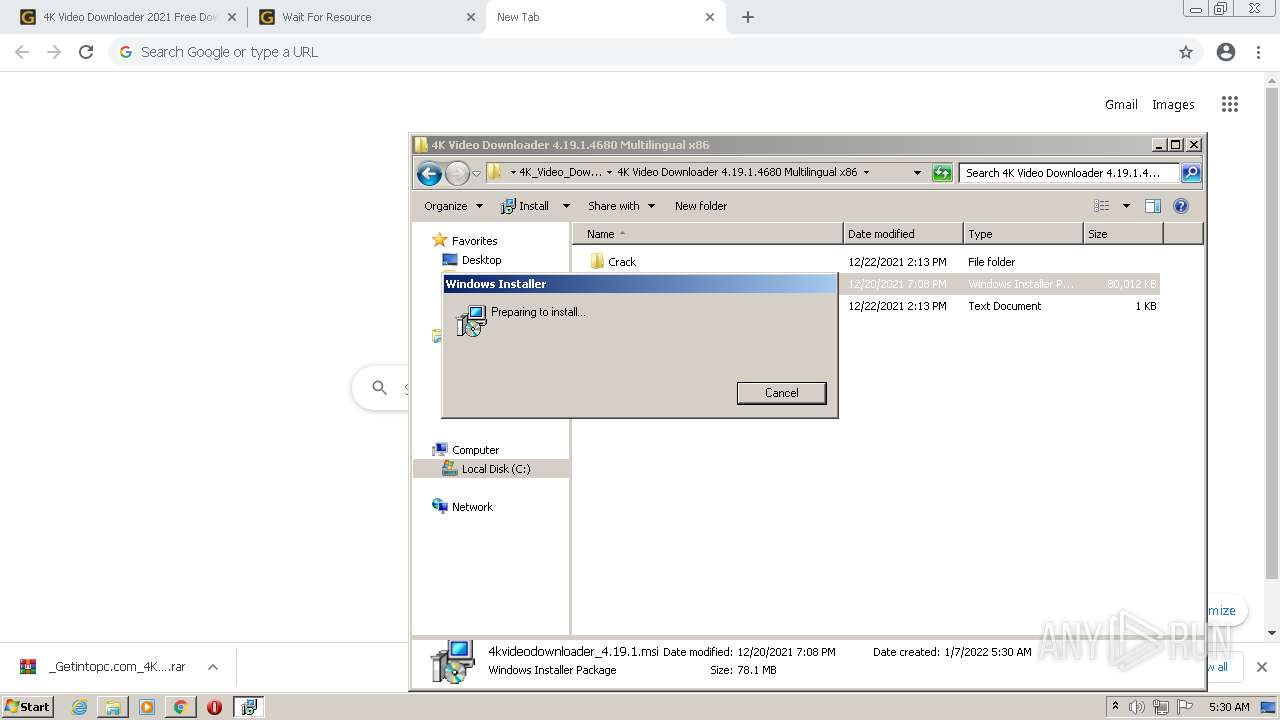
Task: Select Desktop in navigation pane
Action: (x=481, y=260)
